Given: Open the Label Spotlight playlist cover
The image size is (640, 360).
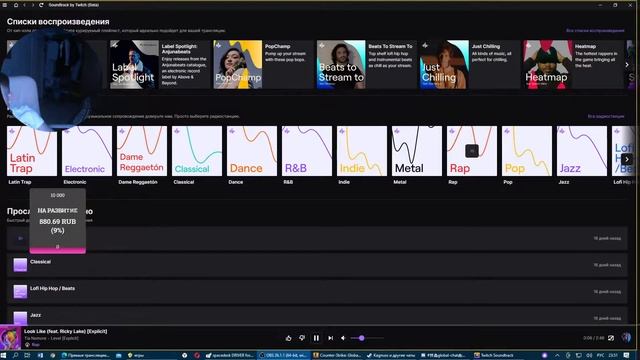Looking at the screenshot, I should 134,64.
